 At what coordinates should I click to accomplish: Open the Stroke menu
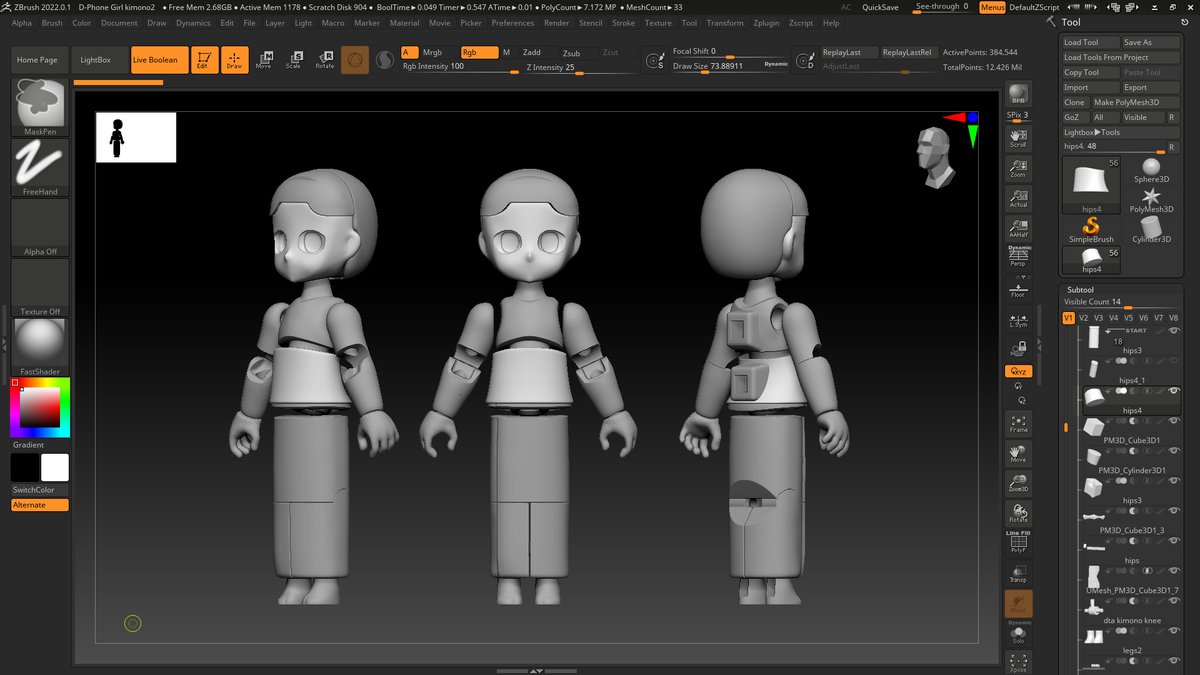click(623, 22)
